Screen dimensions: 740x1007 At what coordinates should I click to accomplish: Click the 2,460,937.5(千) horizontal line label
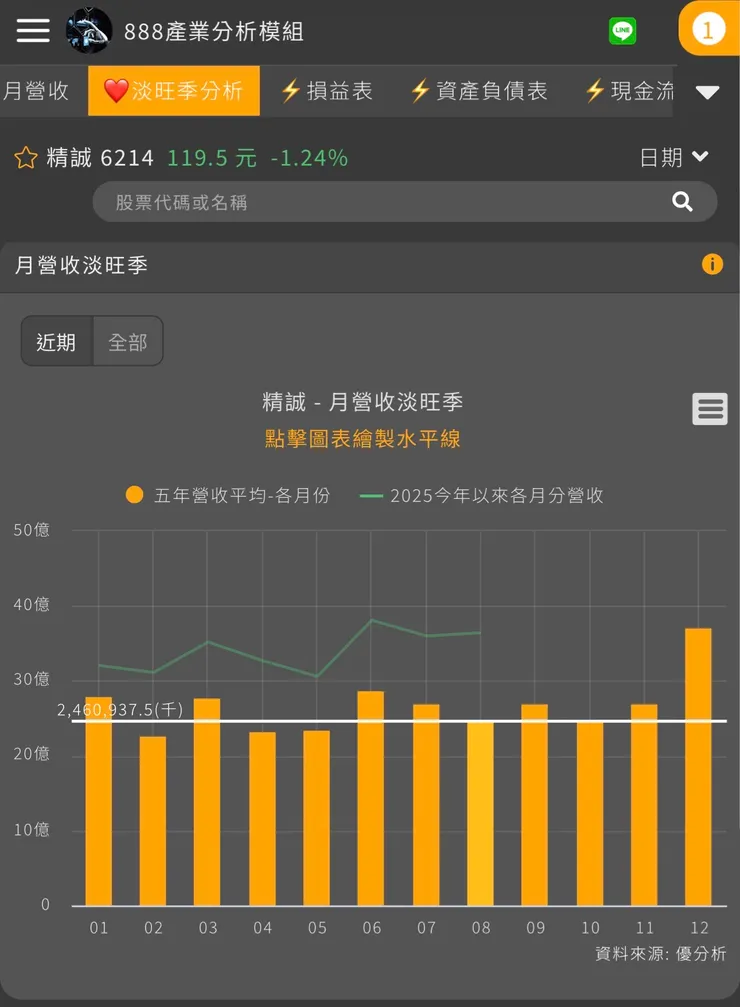pyautogui.click(x=120, y=710)
